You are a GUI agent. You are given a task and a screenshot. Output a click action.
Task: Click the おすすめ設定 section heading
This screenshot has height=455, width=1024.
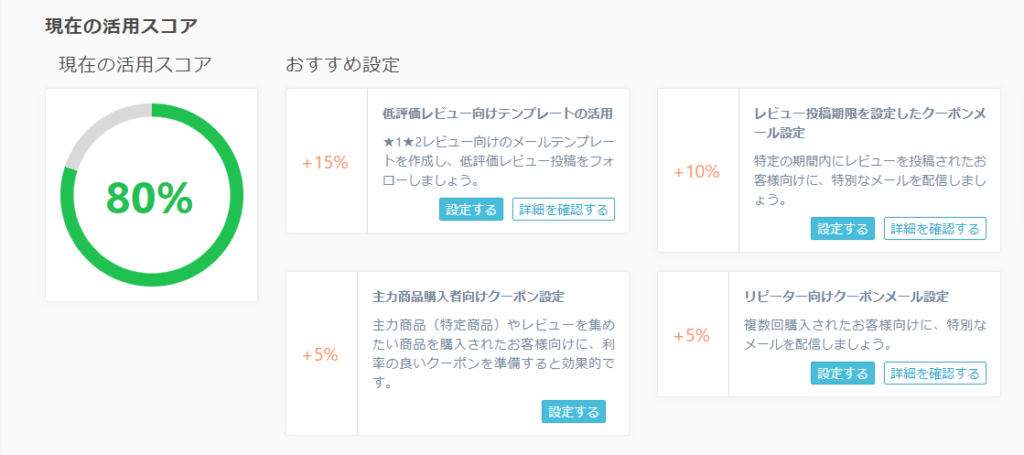(x=343, y=65)
